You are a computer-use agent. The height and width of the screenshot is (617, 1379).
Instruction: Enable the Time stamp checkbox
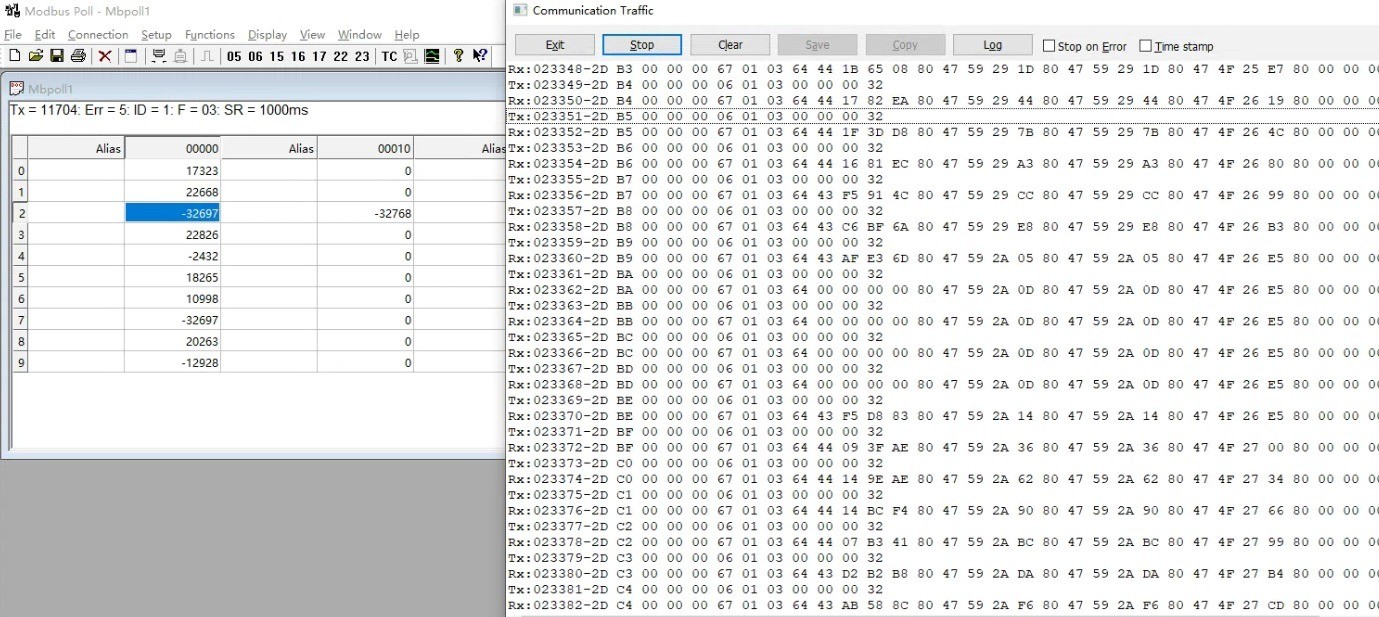tap(1146, 46)
